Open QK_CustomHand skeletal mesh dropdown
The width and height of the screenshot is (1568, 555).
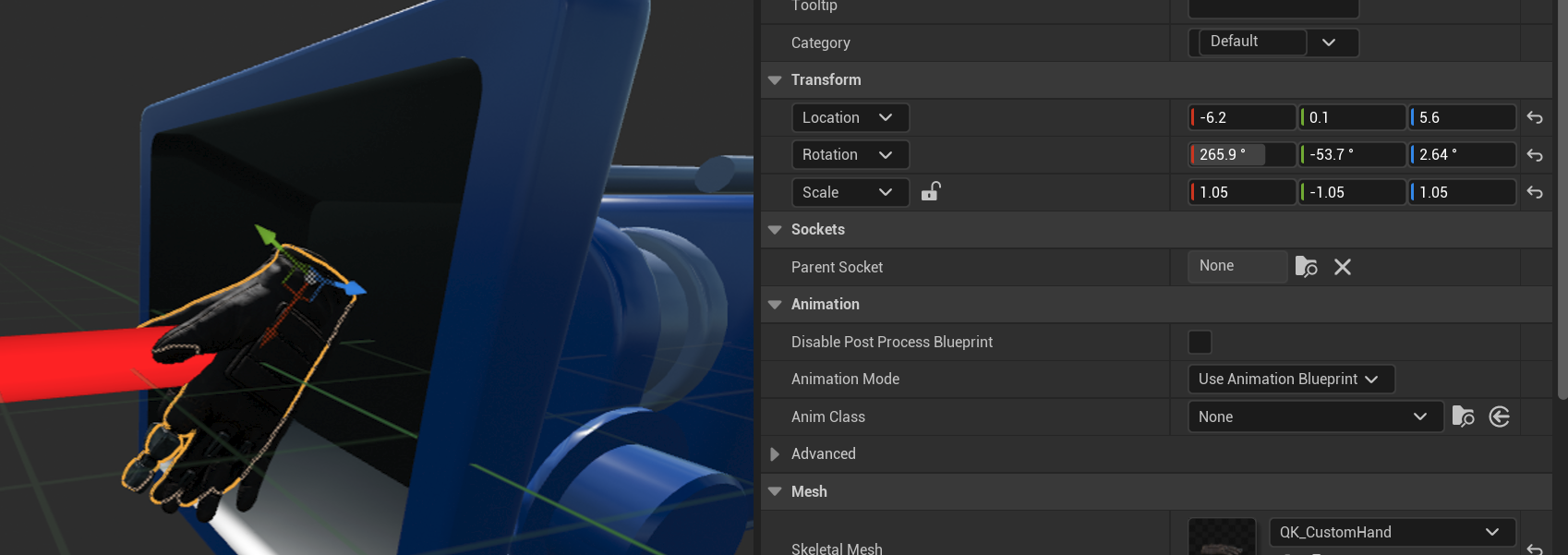click(x=1393, y=532)
